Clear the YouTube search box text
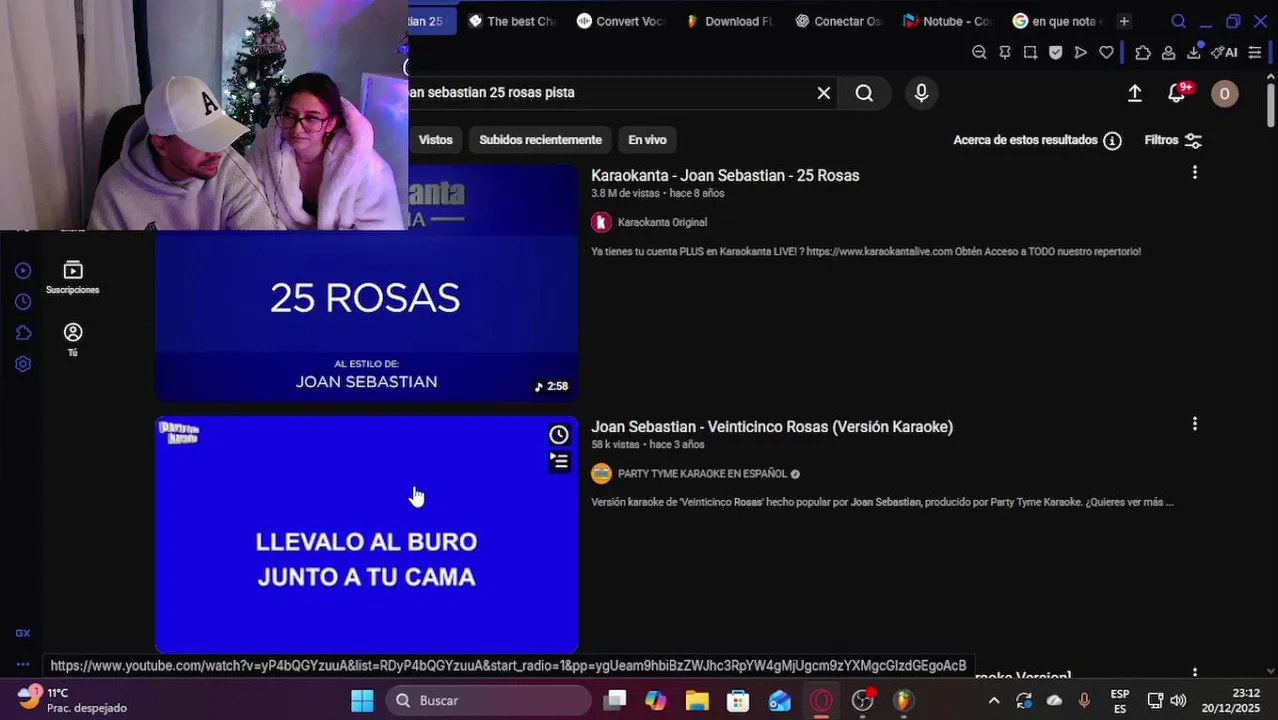This screenshot has width=1278, height=720. (x=824, y=93)
